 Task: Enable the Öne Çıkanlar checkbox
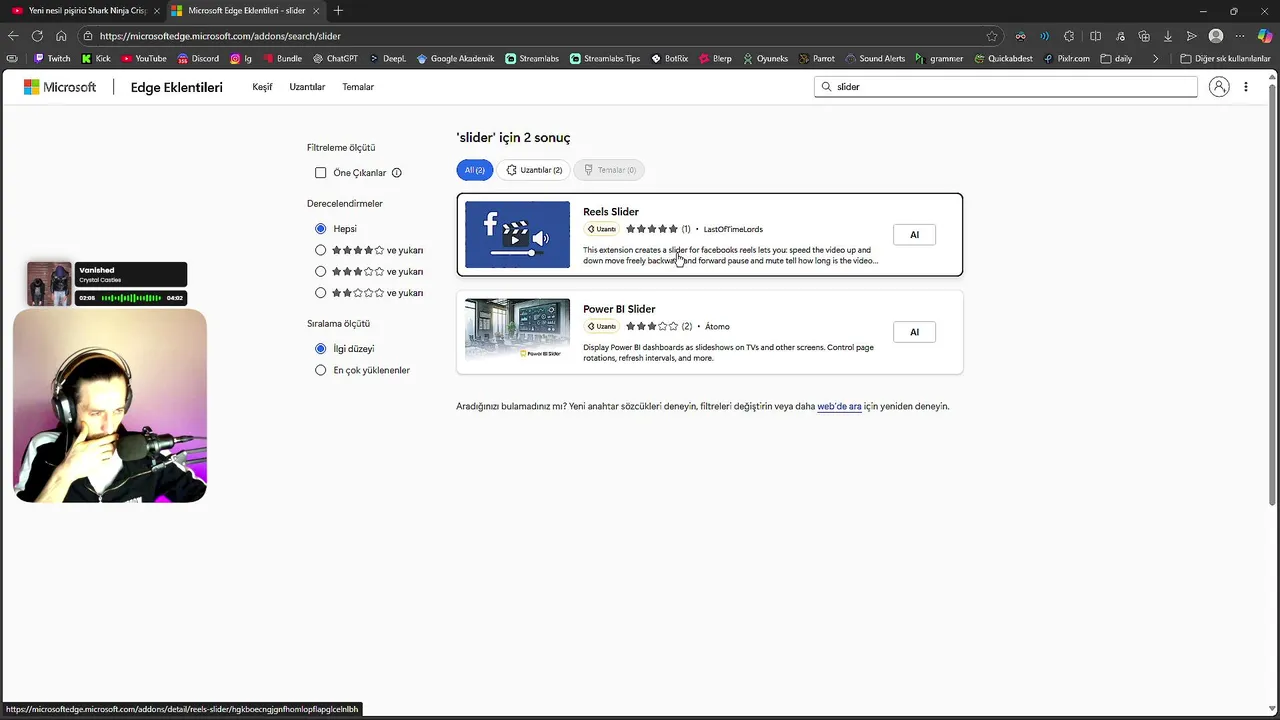tap(321, 173)
